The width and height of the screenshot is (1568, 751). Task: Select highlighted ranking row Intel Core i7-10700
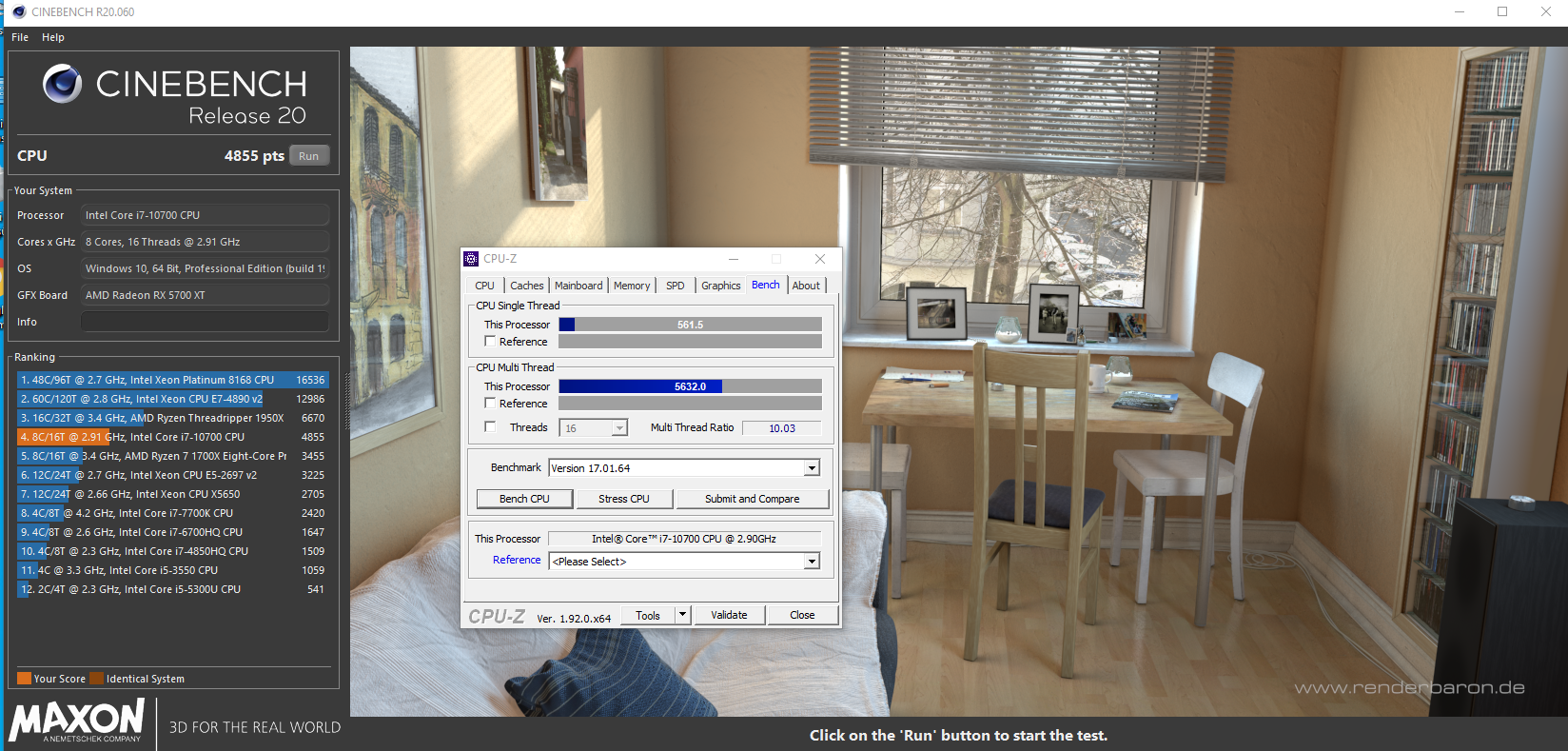tap(172, 437)
